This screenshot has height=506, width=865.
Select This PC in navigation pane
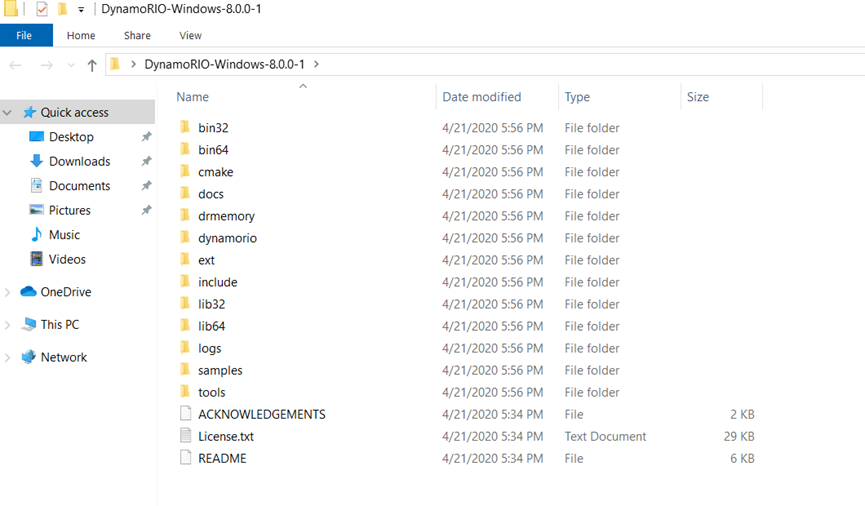point(60,324)
